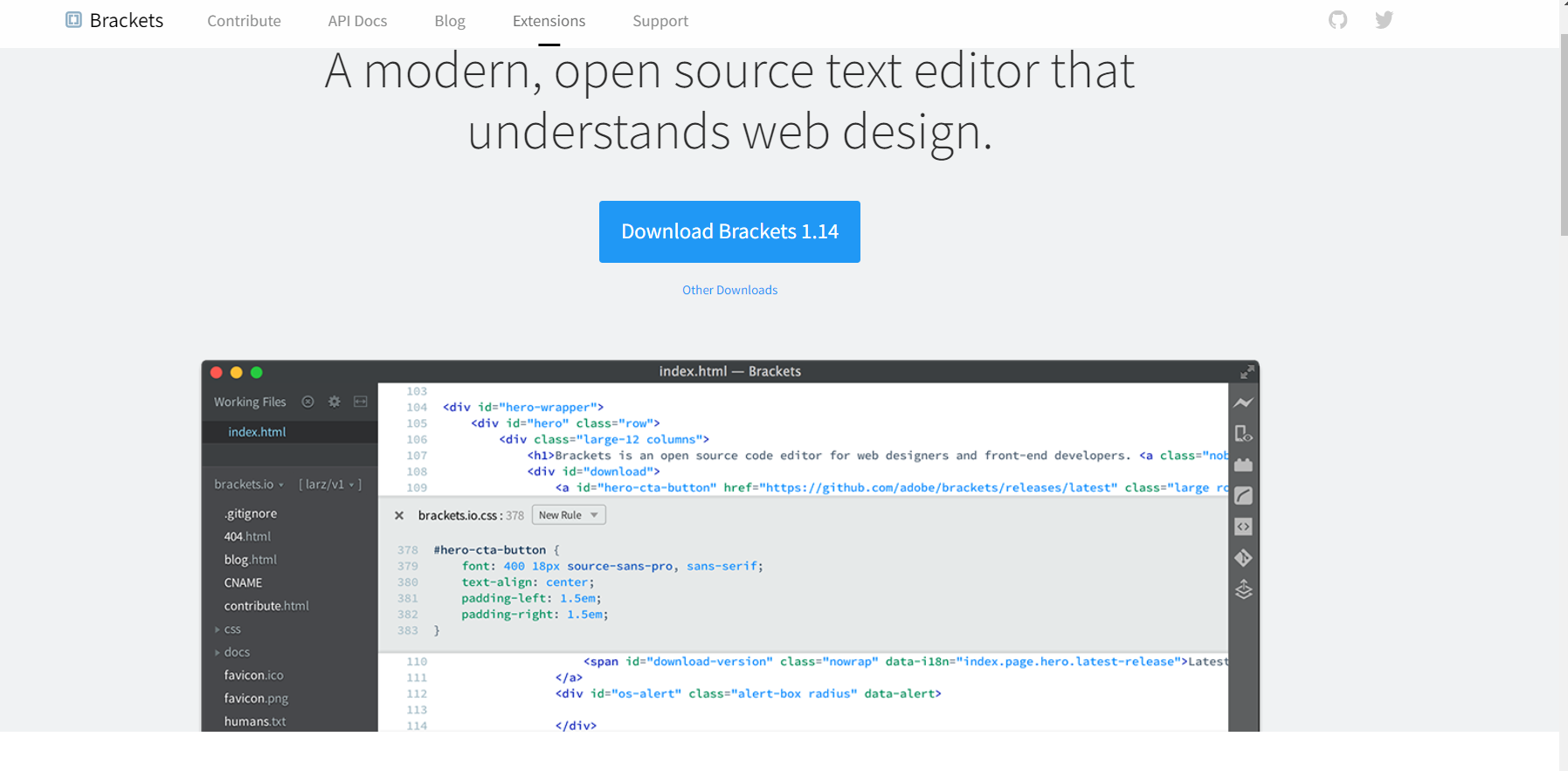Screen dimensions: 1568x771
Task: Open the Other Downloads link
Action: (x=729, y=290)
